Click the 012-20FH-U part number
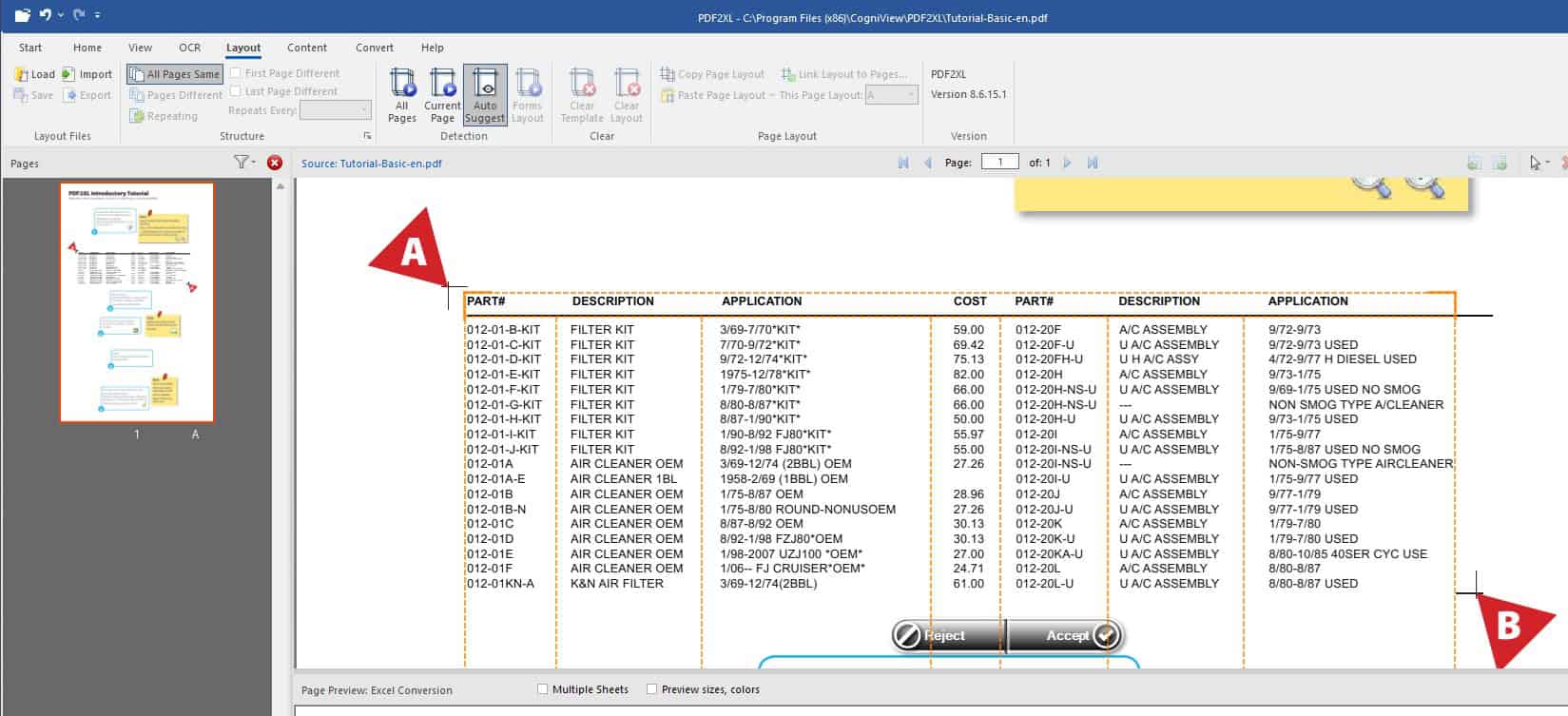Viewport: 1568px width, 716px height. tap(1049, 359)
